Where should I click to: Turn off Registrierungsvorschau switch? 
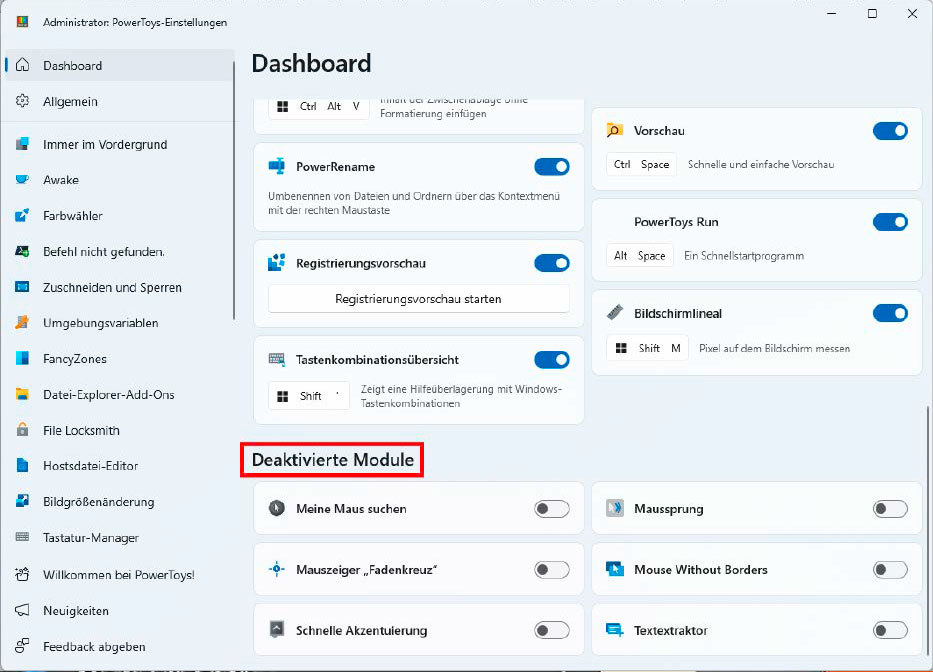point(552,262)
